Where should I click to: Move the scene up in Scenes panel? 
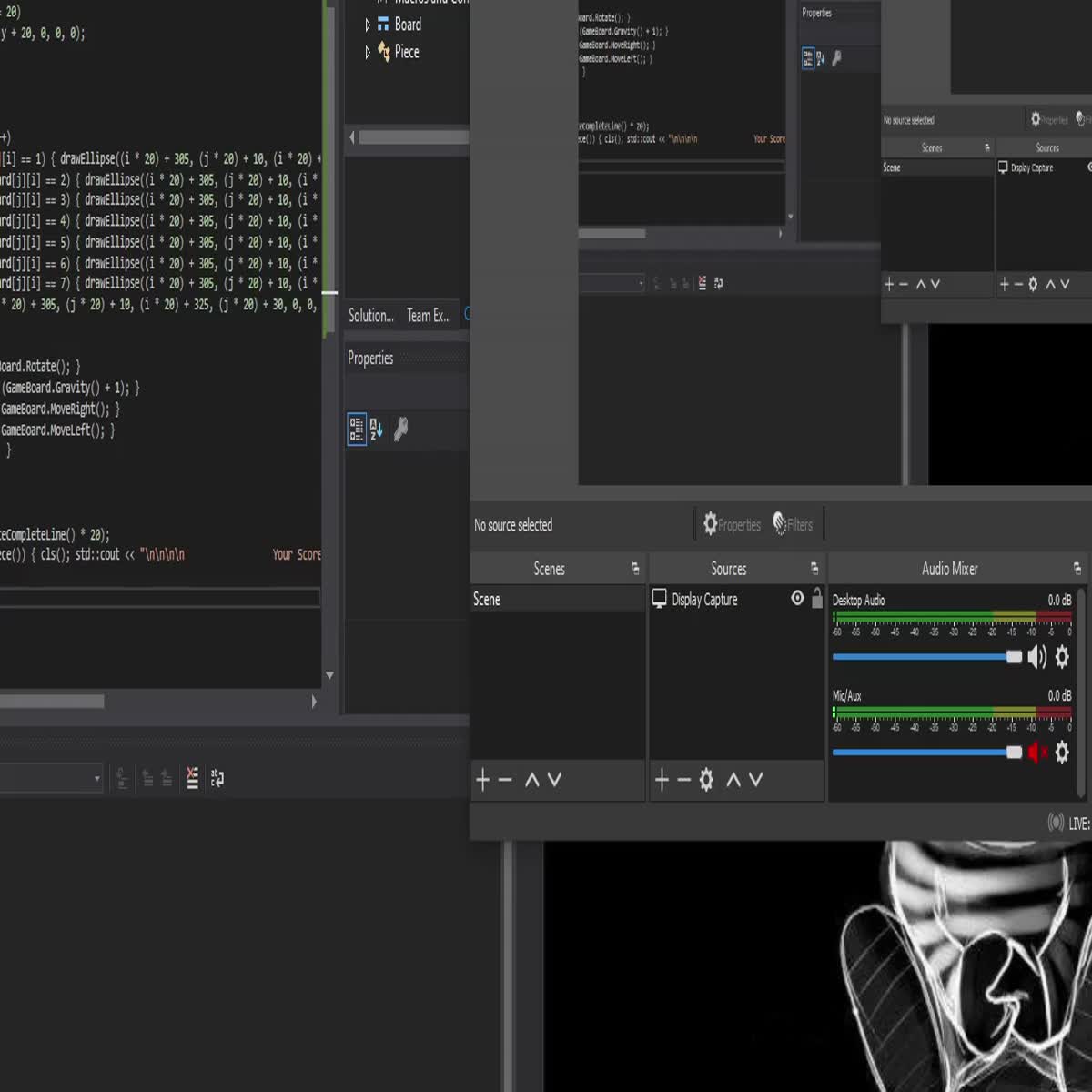[532, 779]
